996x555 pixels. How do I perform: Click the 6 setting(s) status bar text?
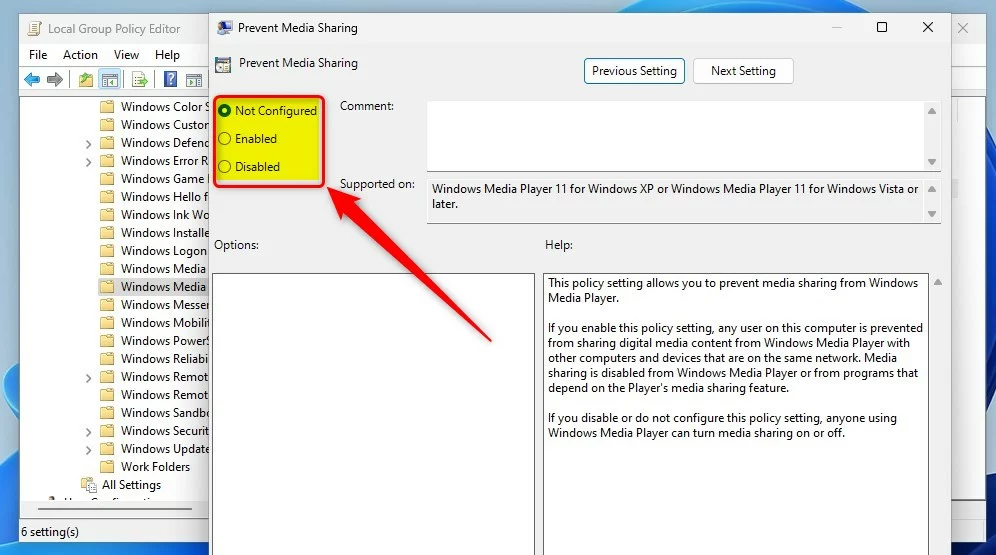(x=50, y=532)
